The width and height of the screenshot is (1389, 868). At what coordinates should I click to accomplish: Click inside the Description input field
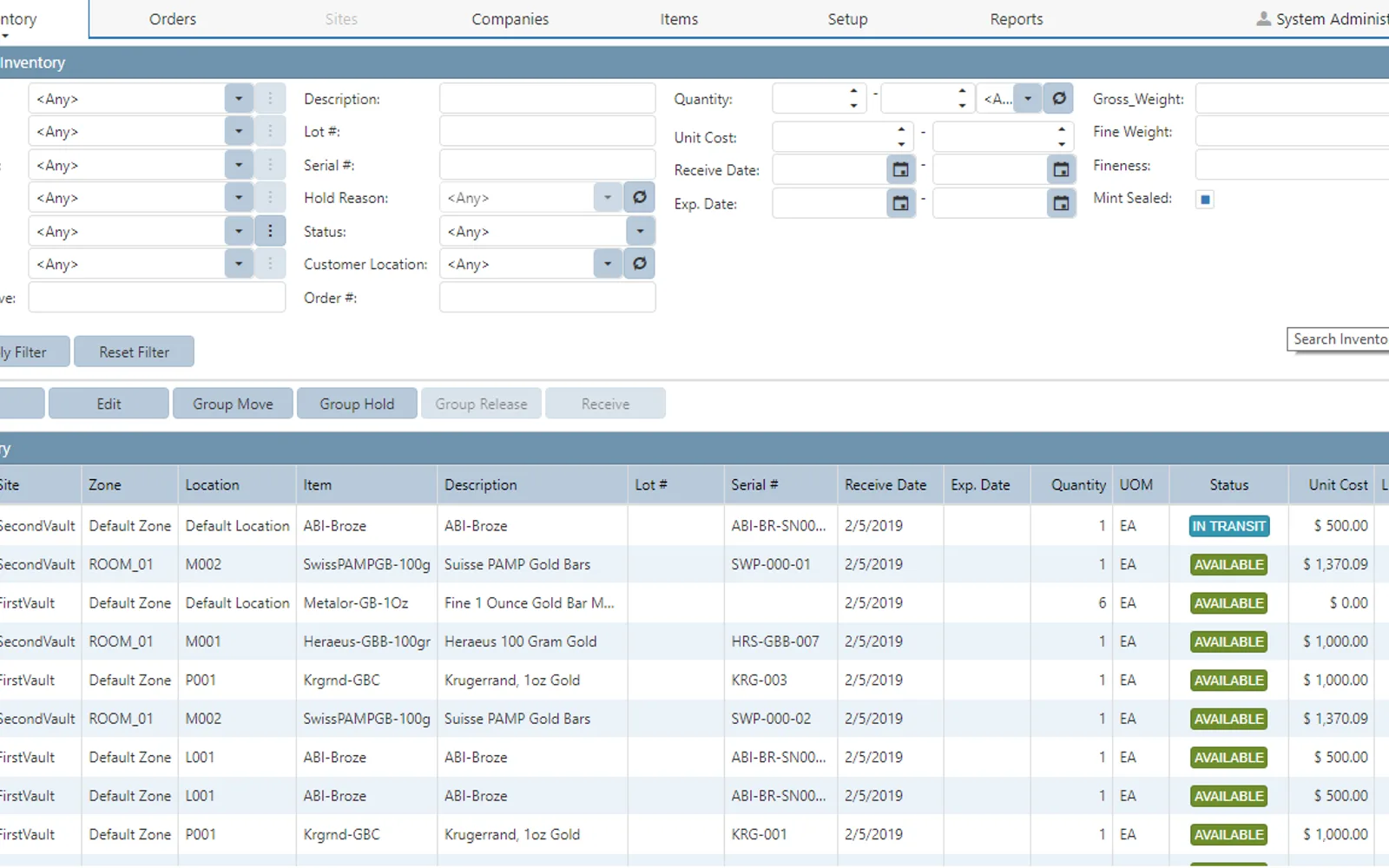point(548,99)
